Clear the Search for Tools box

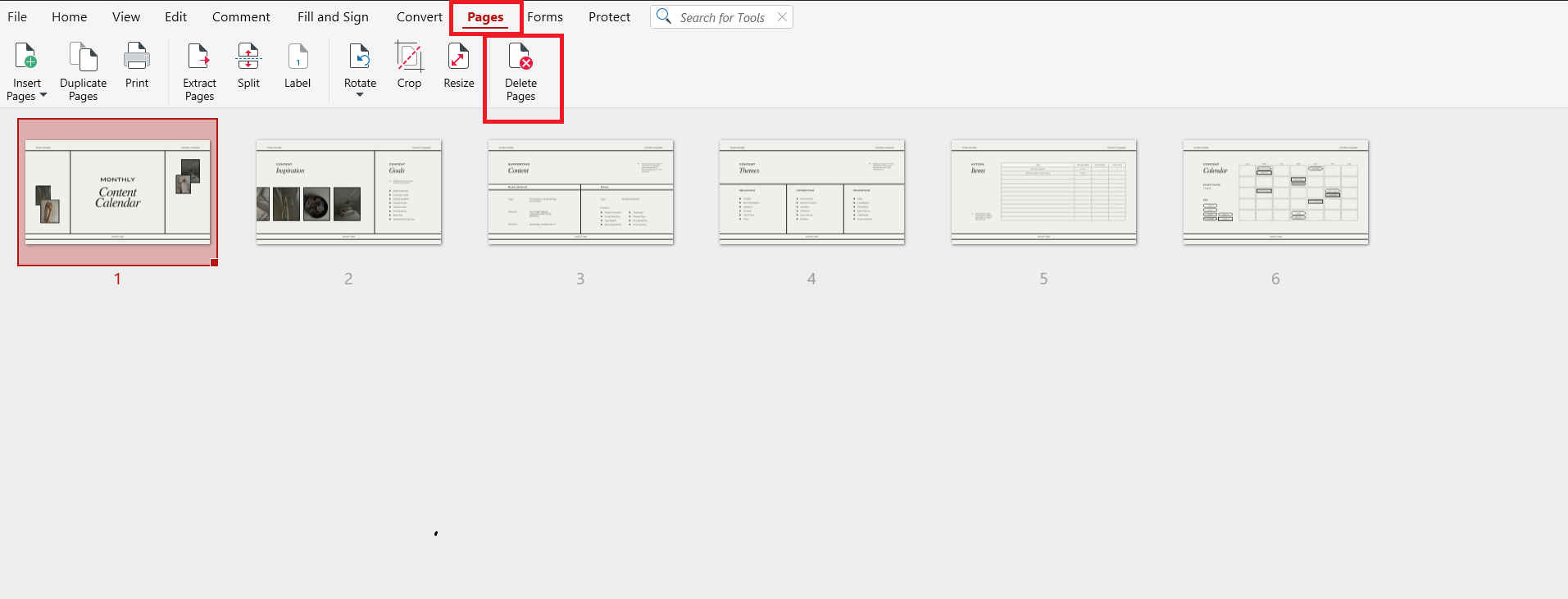pyautogui.click(x=782, y=16)
